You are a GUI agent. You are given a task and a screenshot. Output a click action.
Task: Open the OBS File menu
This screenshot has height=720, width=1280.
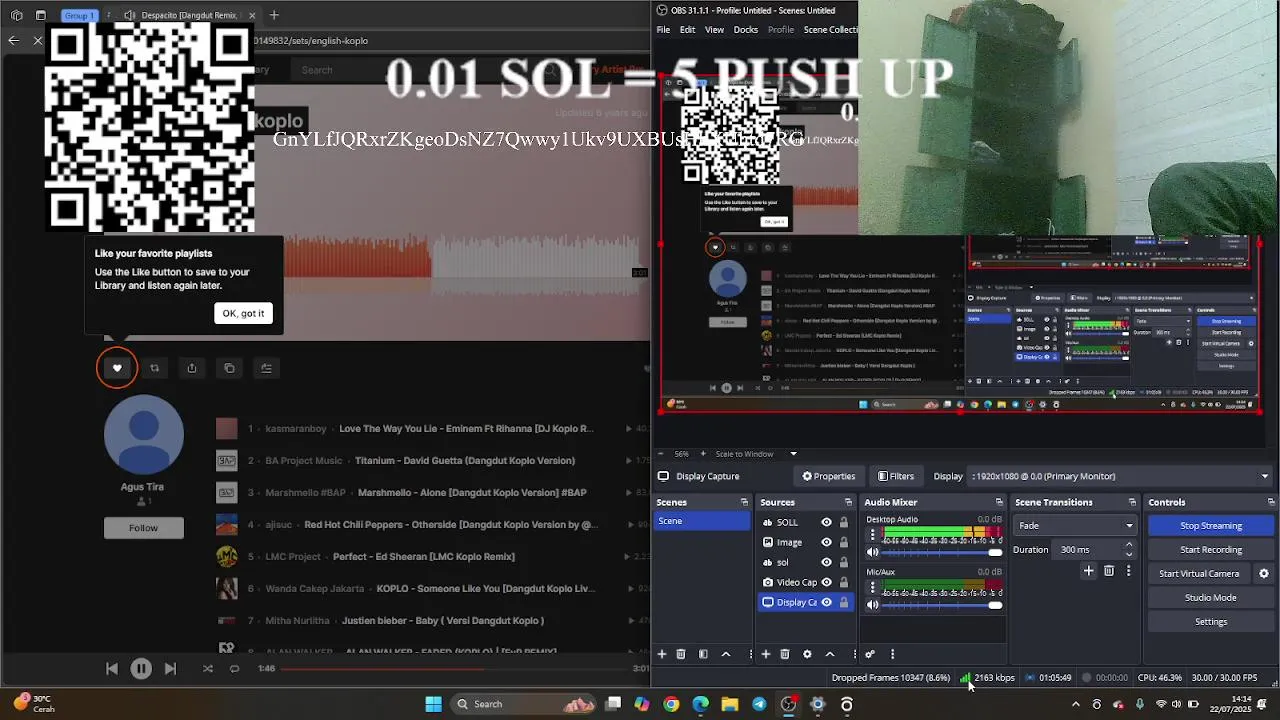pyautogui.click(x=663, y=30)
